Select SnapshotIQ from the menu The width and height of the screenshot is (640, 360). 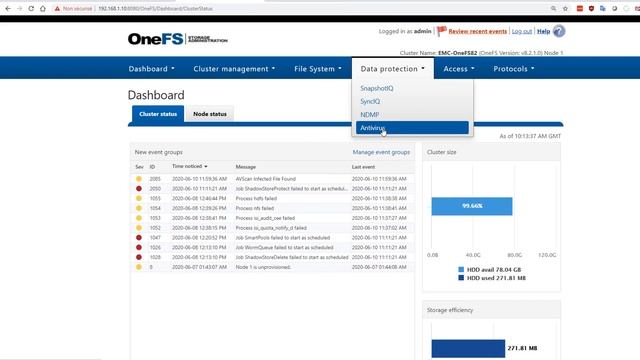point(377,88)
